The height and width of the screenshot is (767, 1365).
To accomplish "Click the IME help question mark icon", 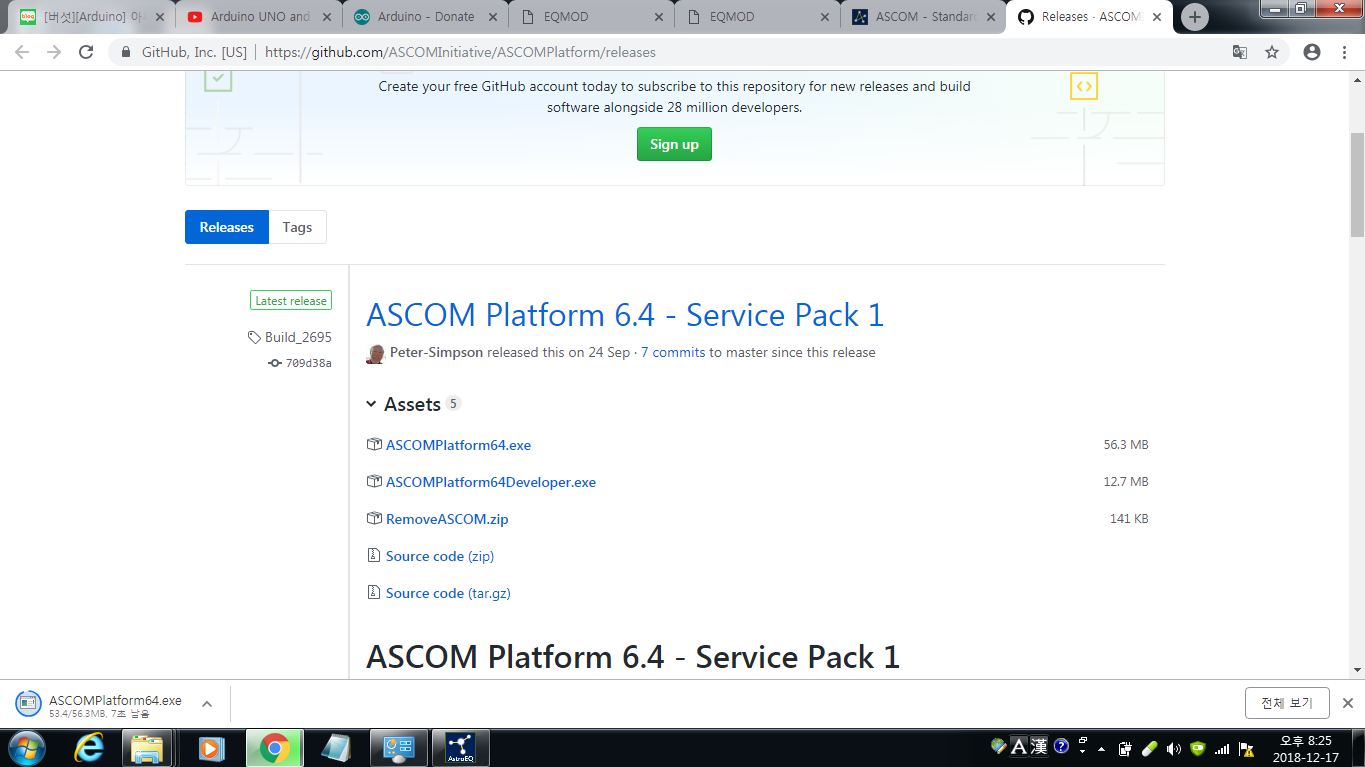I will pos(1061,746).
